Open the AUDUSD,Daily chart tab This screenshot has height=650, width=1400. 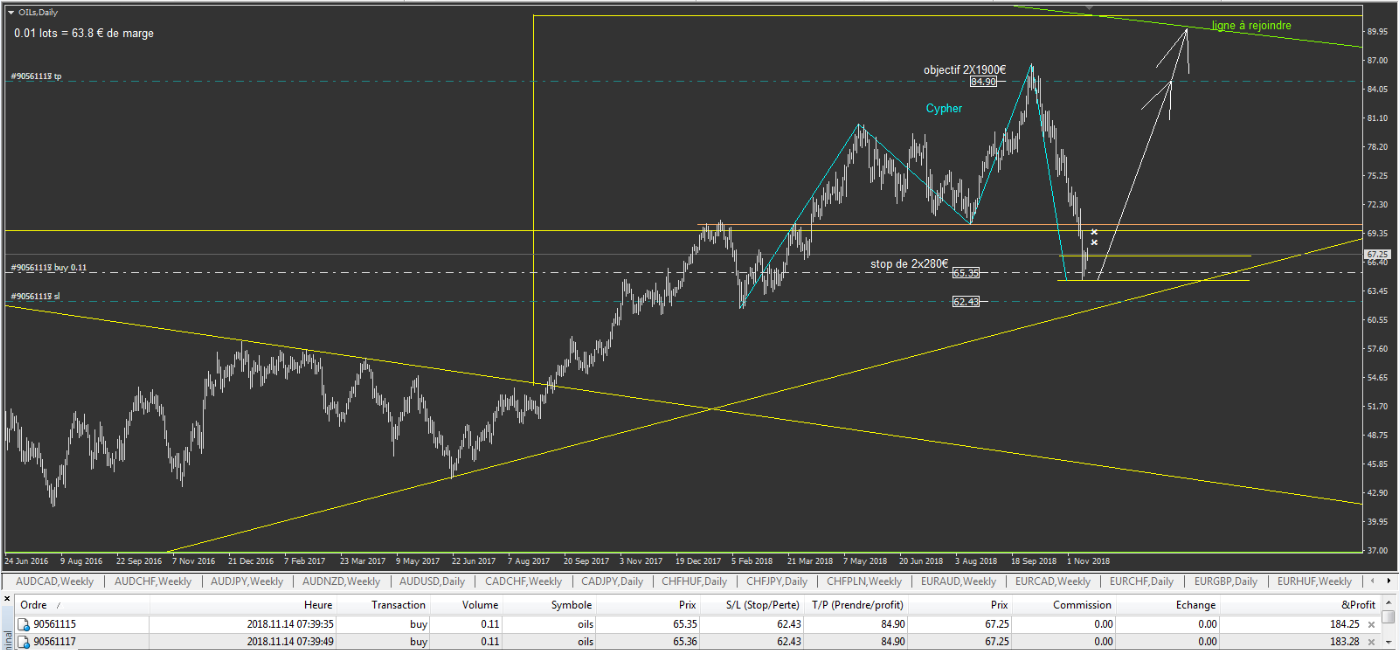pos(432,581)
